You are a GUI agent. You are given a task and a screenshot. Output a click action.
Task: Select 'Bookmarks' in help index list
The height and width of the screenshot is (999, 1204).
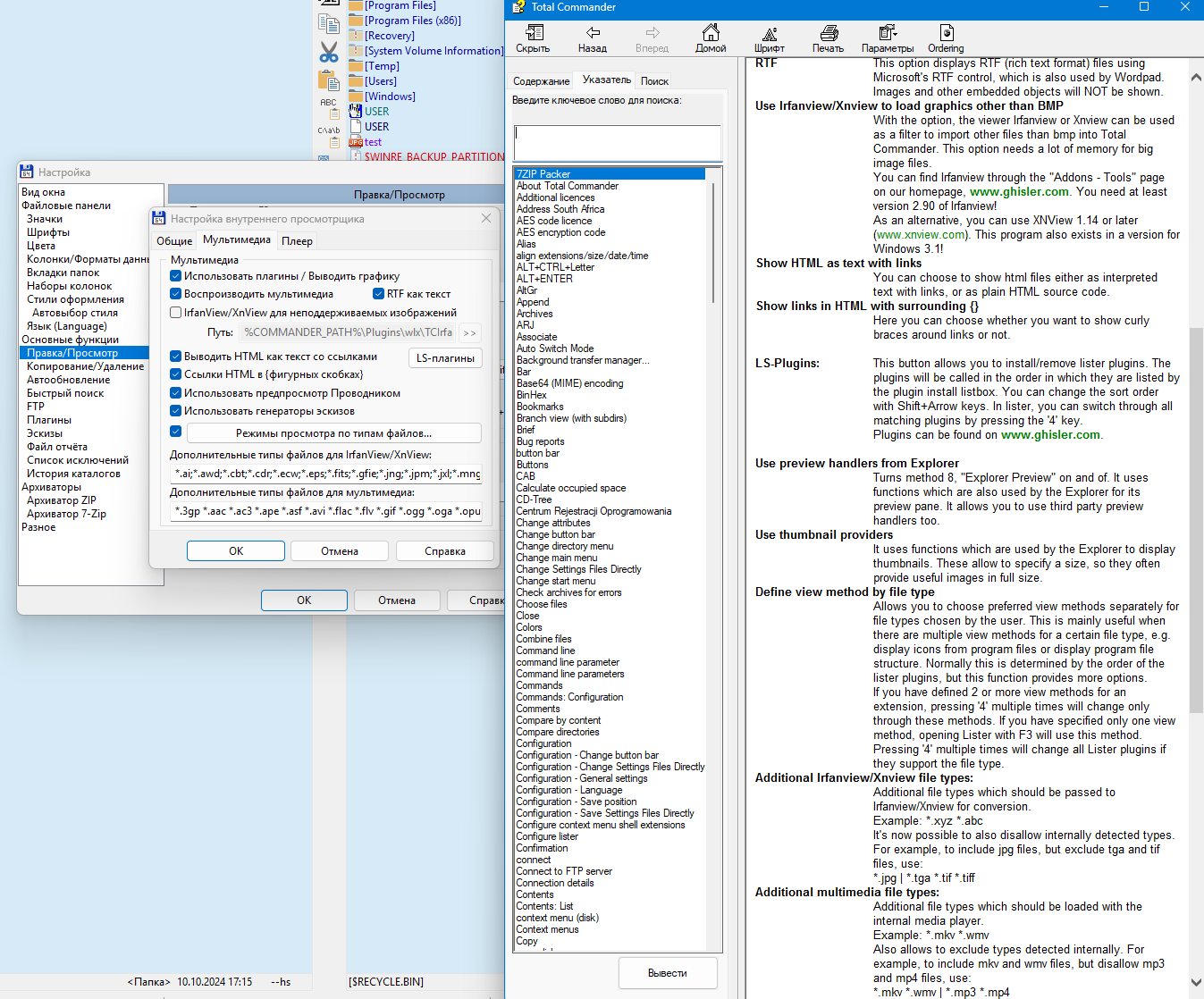pyautogui.click(x=540, y=407)
